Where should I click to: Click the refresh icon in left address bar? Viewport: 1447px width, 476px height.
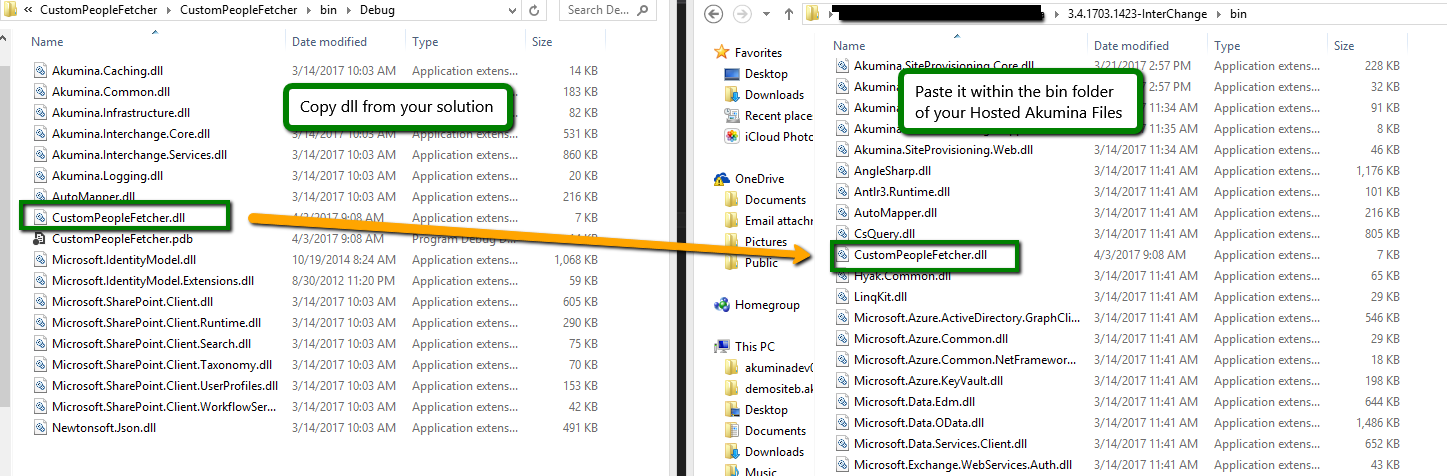coord(535,11)
